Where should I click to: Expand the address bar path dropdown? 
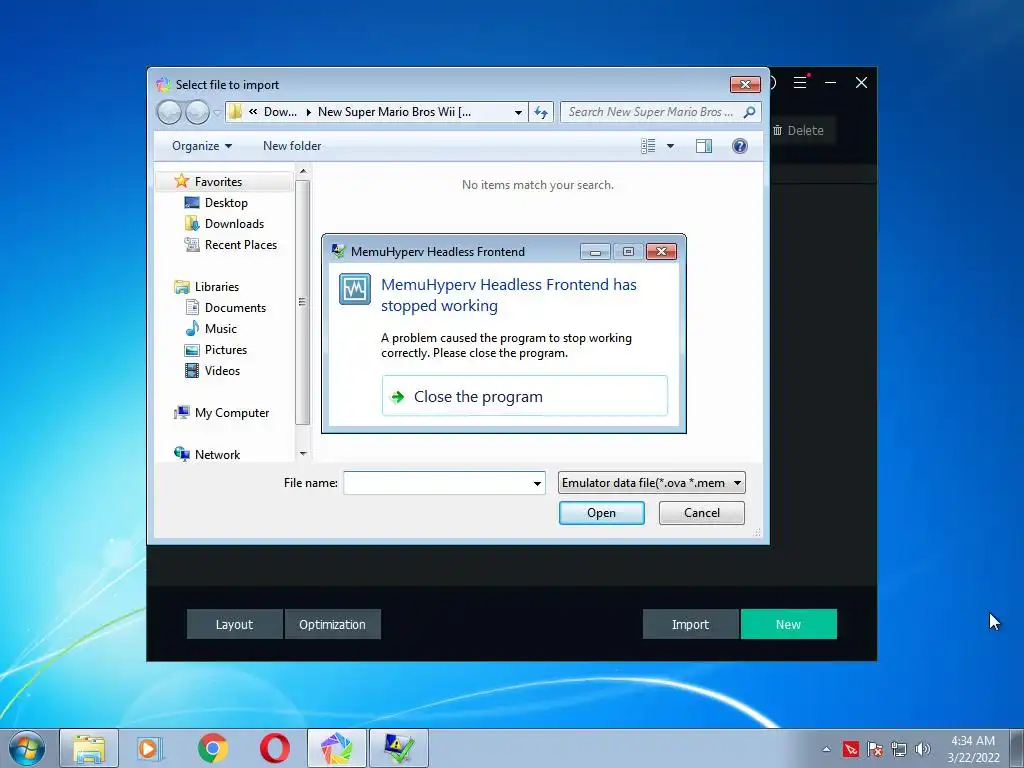click(x=518, y=112)
